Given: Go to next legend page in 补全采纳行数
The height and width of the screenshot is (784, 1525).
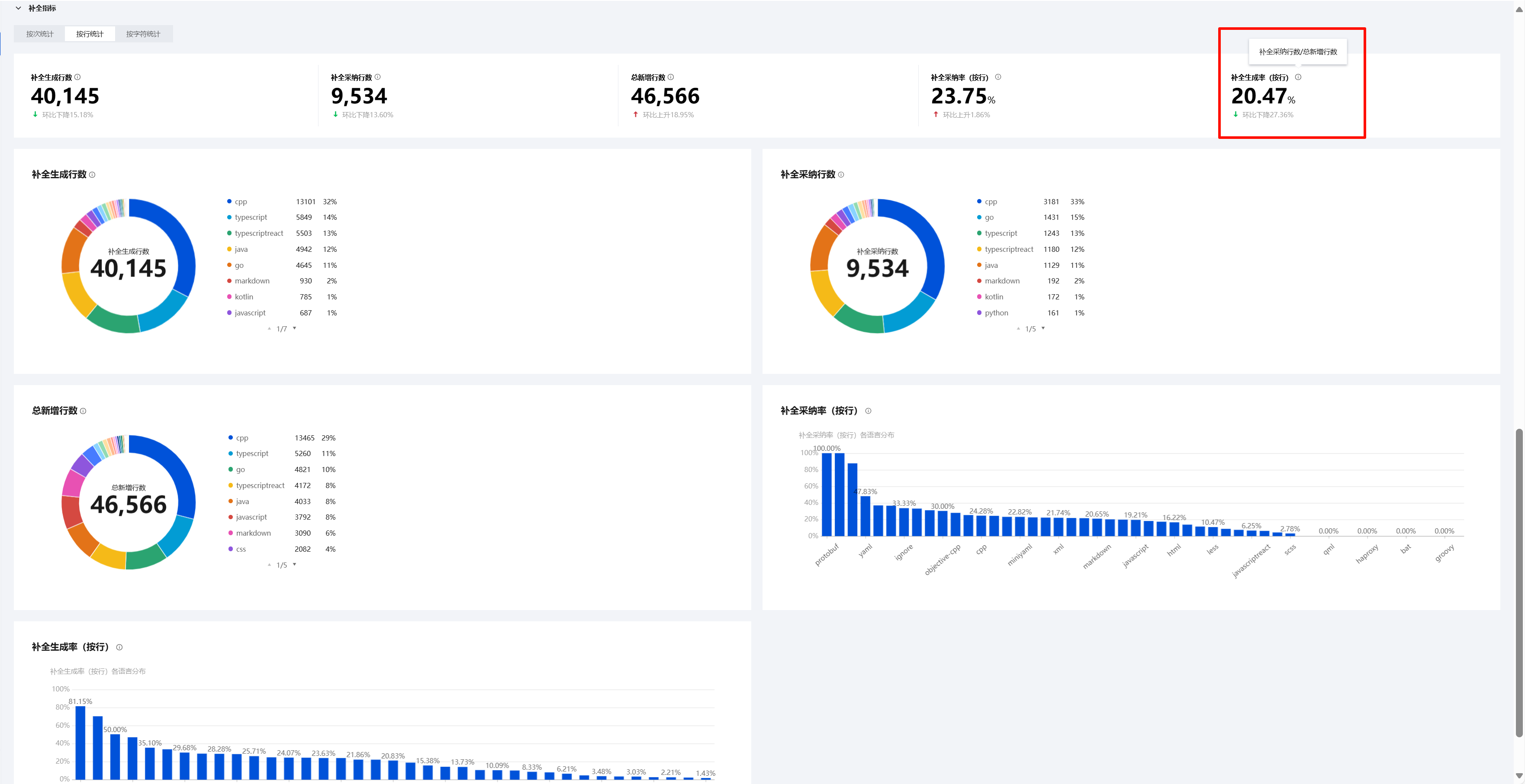Looking at the screenshot, I should click(x=1043, y=328).
